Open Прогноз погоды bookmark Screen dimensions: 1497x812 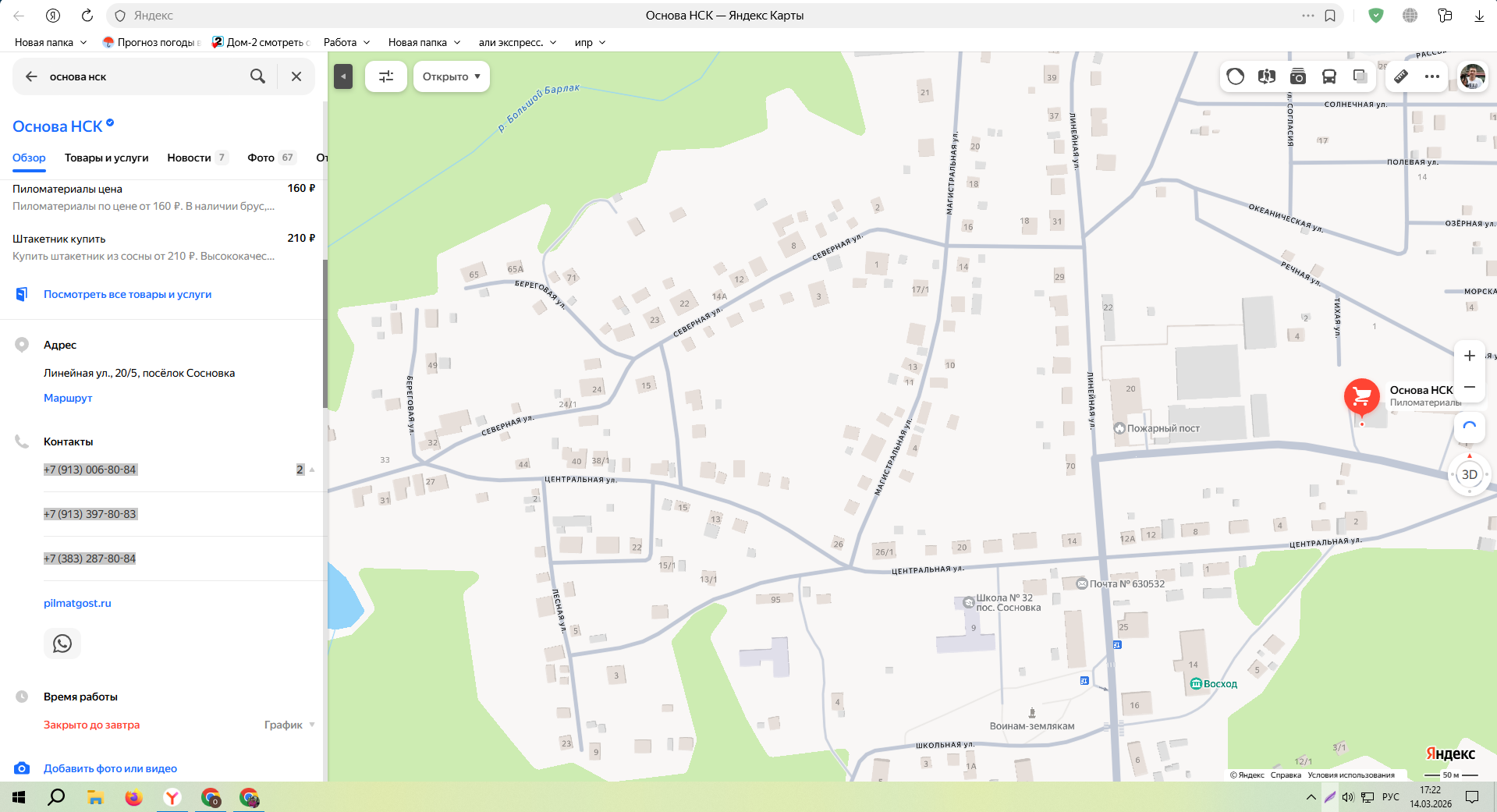pos(153,42)
